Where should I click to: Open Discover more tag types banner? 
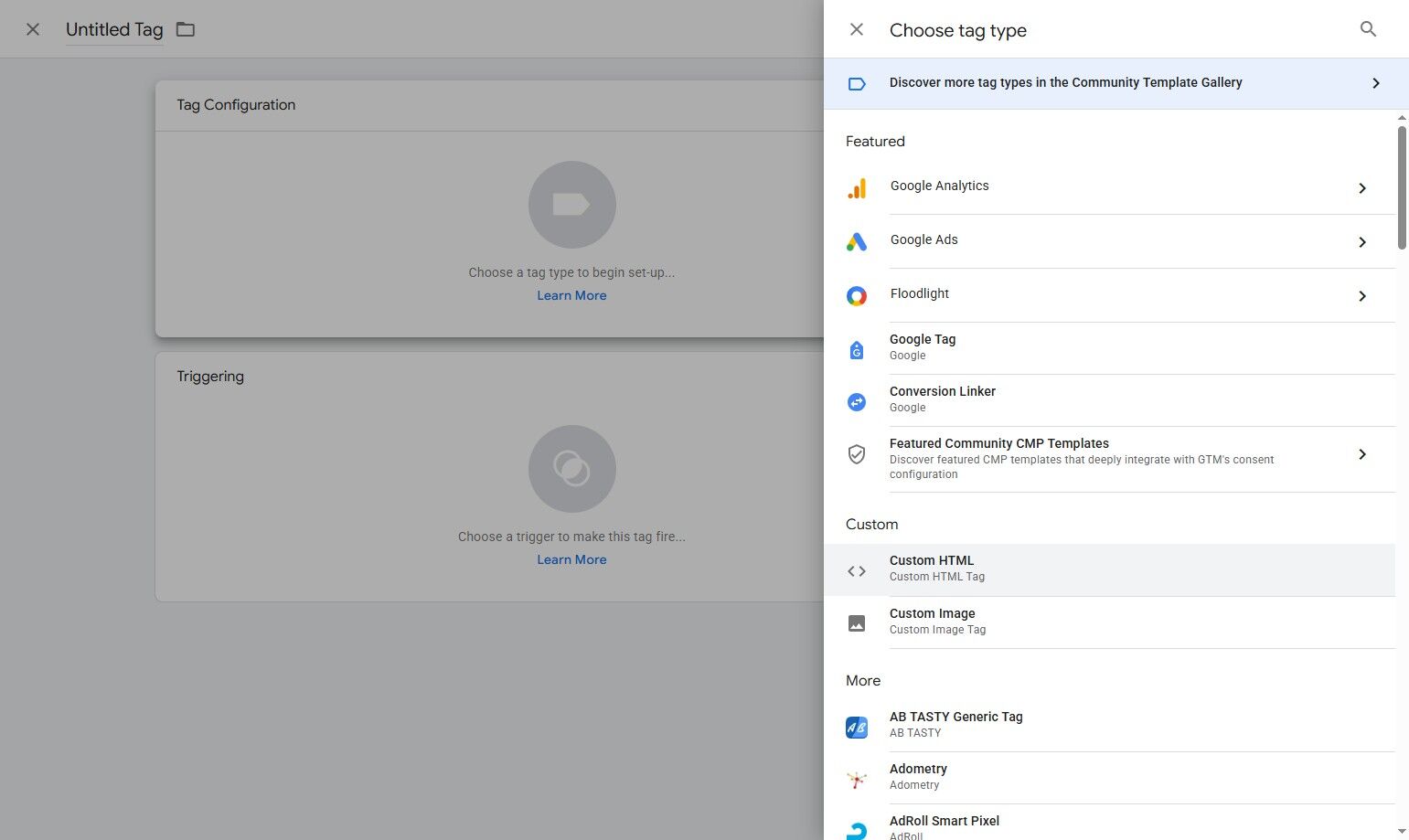pyautogui.click(x=1116, y=83)
